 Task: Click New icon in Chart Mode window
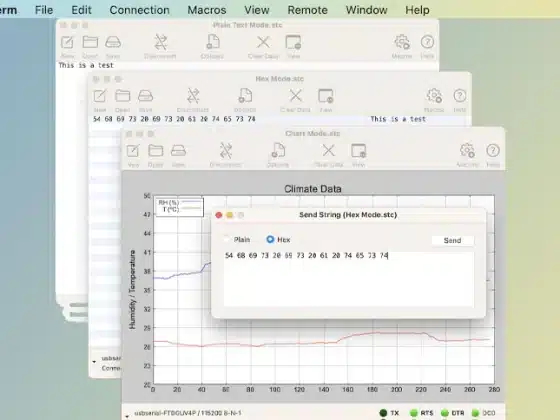[x=133, y=151]
